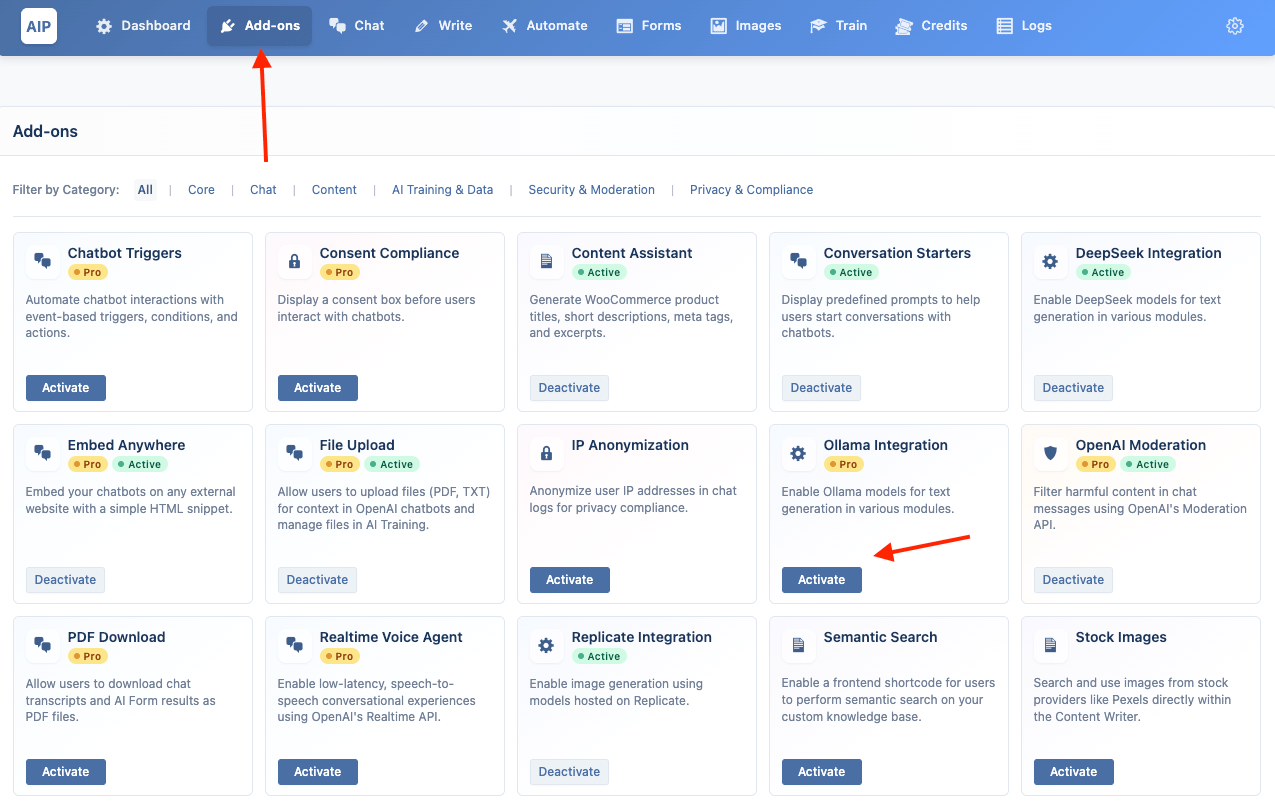Deactivate the Embed Anywhere add-on
1275x802 pixels.
(x=65, y=580)
